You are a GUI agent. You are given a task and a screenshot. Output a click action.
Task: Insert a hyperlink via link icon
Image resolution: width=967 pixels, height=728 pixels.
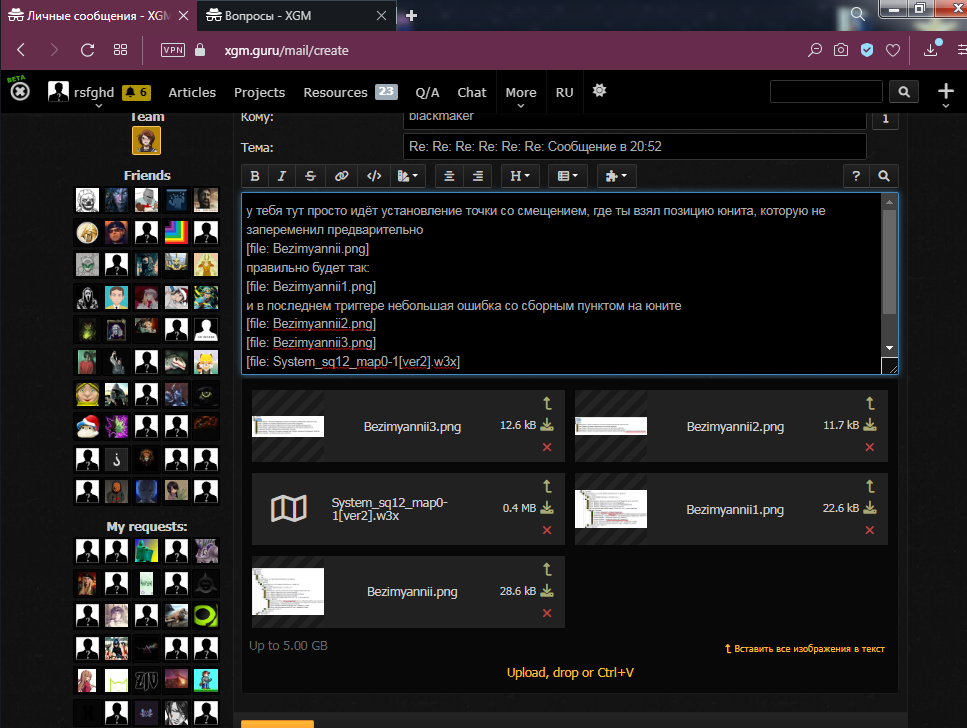pos(341,176)
